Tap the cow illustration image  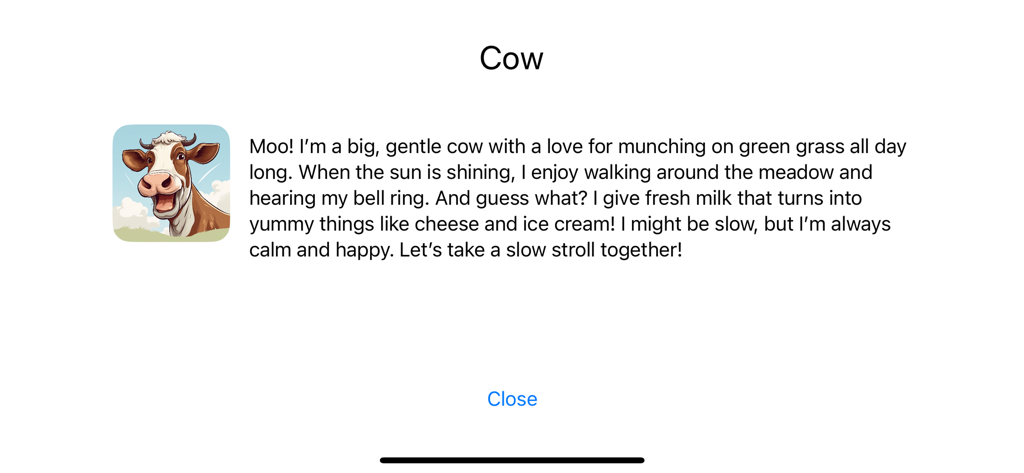point(171,183)
